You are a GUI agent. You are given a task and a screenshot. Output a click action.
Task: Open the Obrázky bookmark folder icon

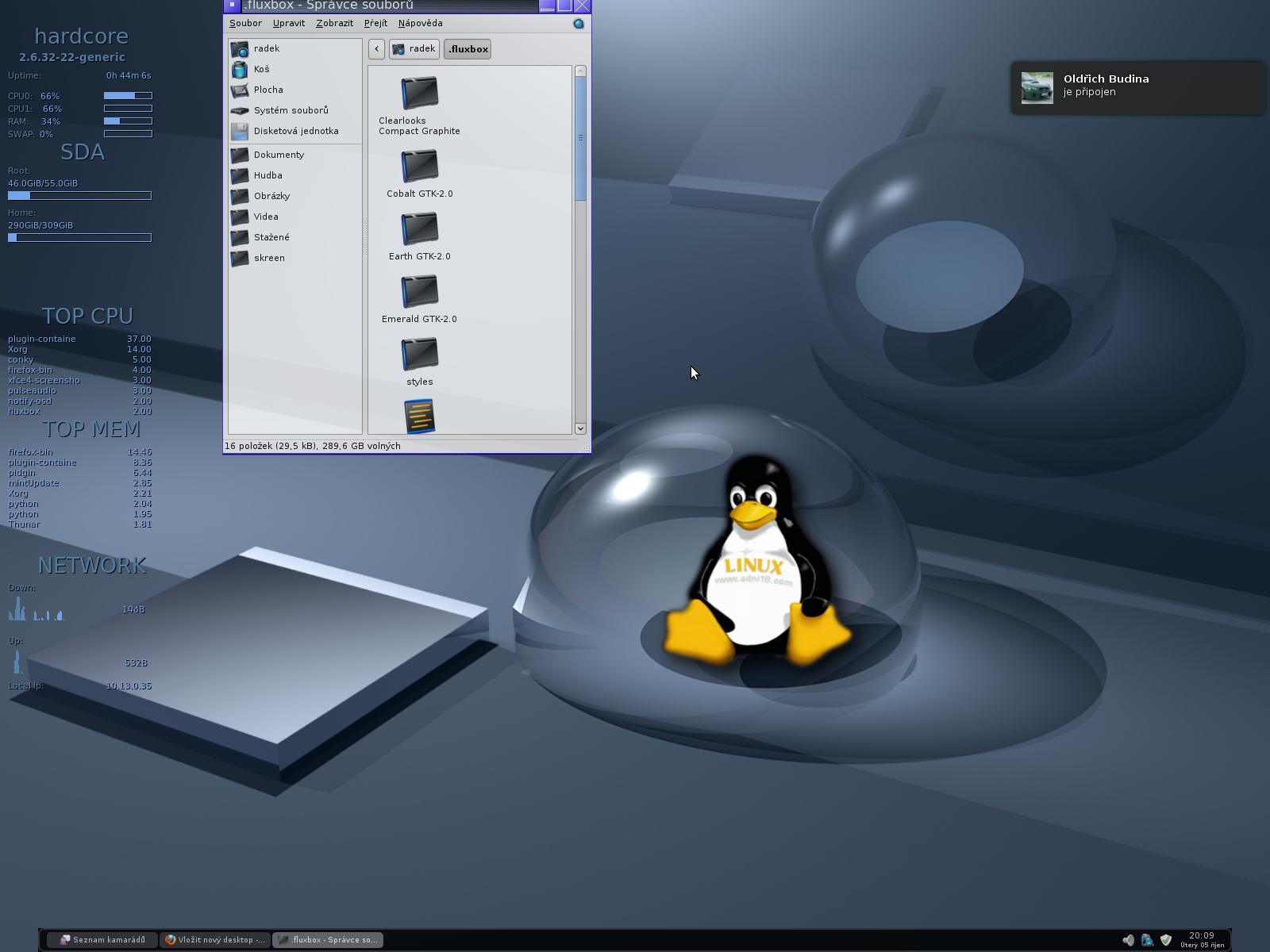tap(240, 196)
